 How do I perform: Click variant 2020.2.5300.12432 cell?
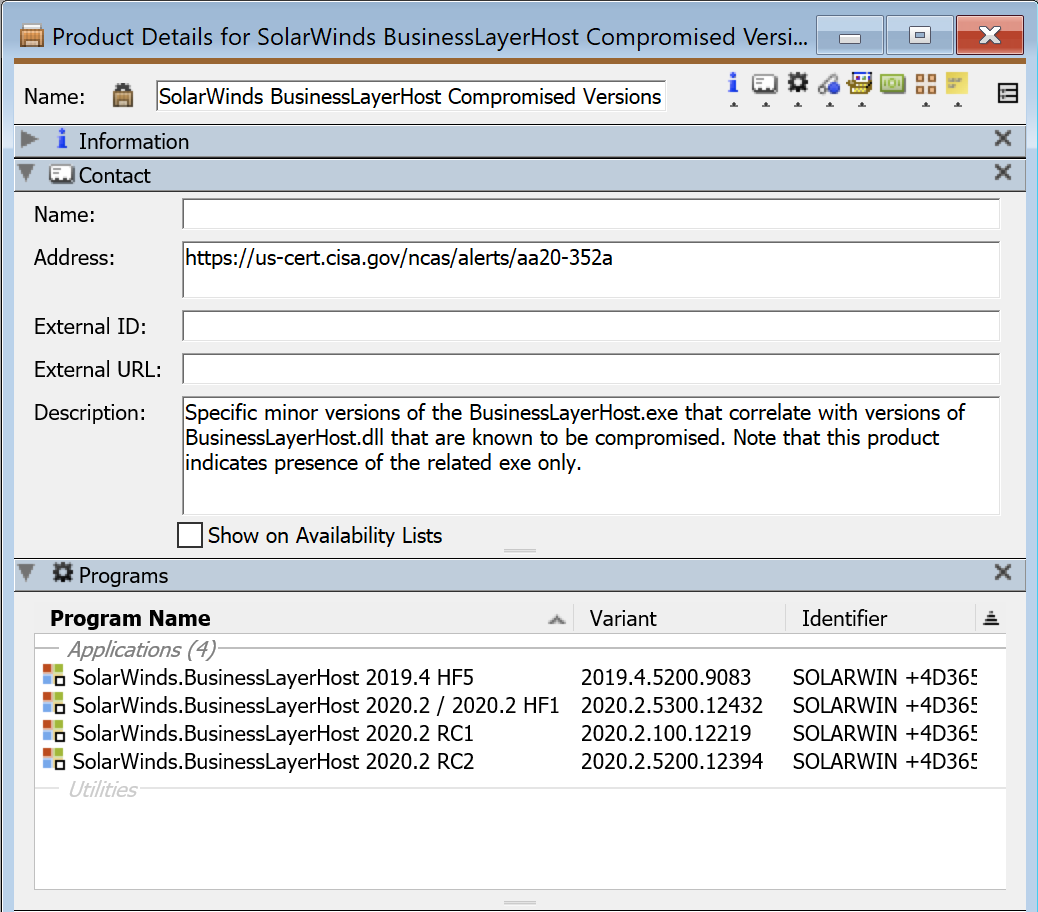coord(672,705)
